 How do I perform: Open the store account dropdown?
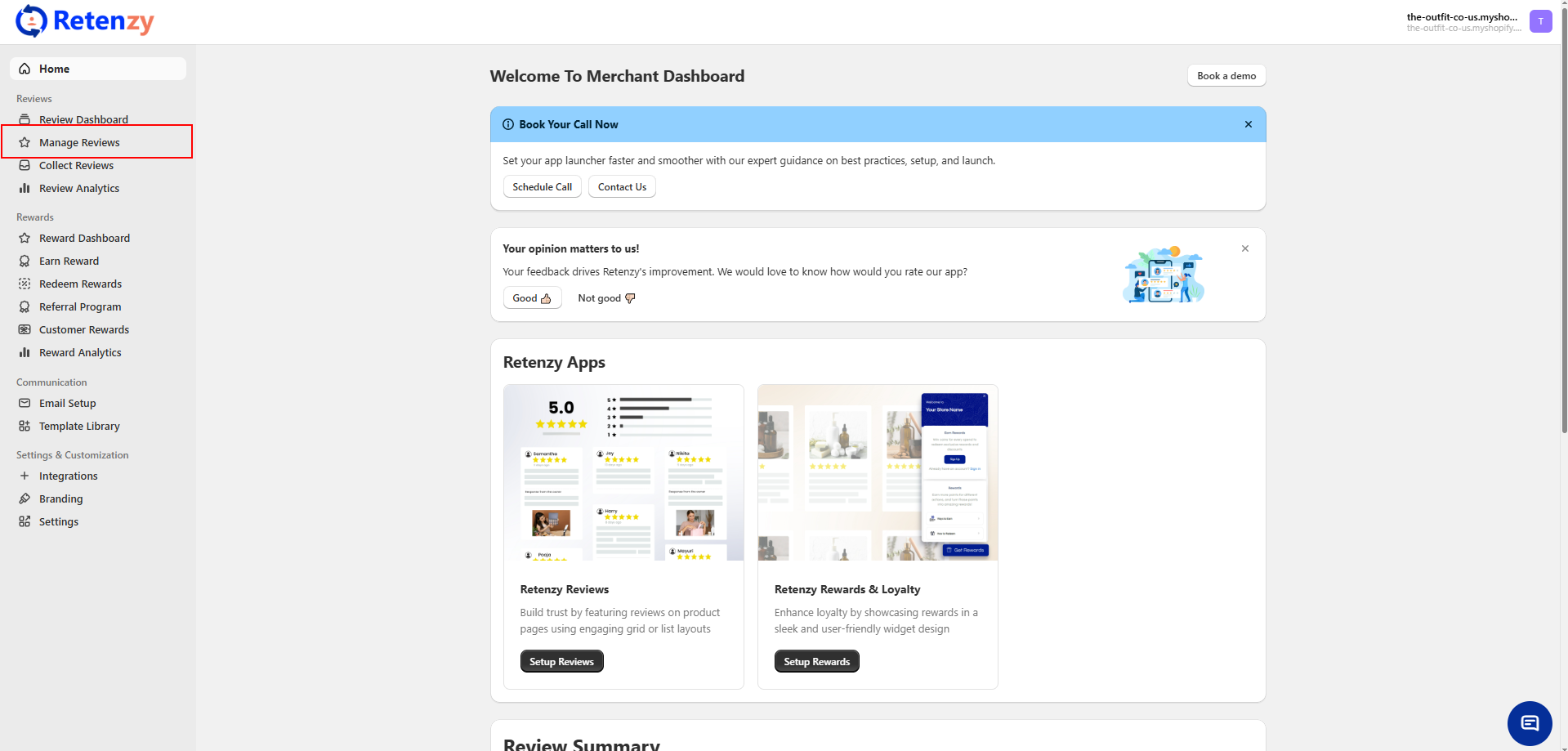click(1478, 21)
